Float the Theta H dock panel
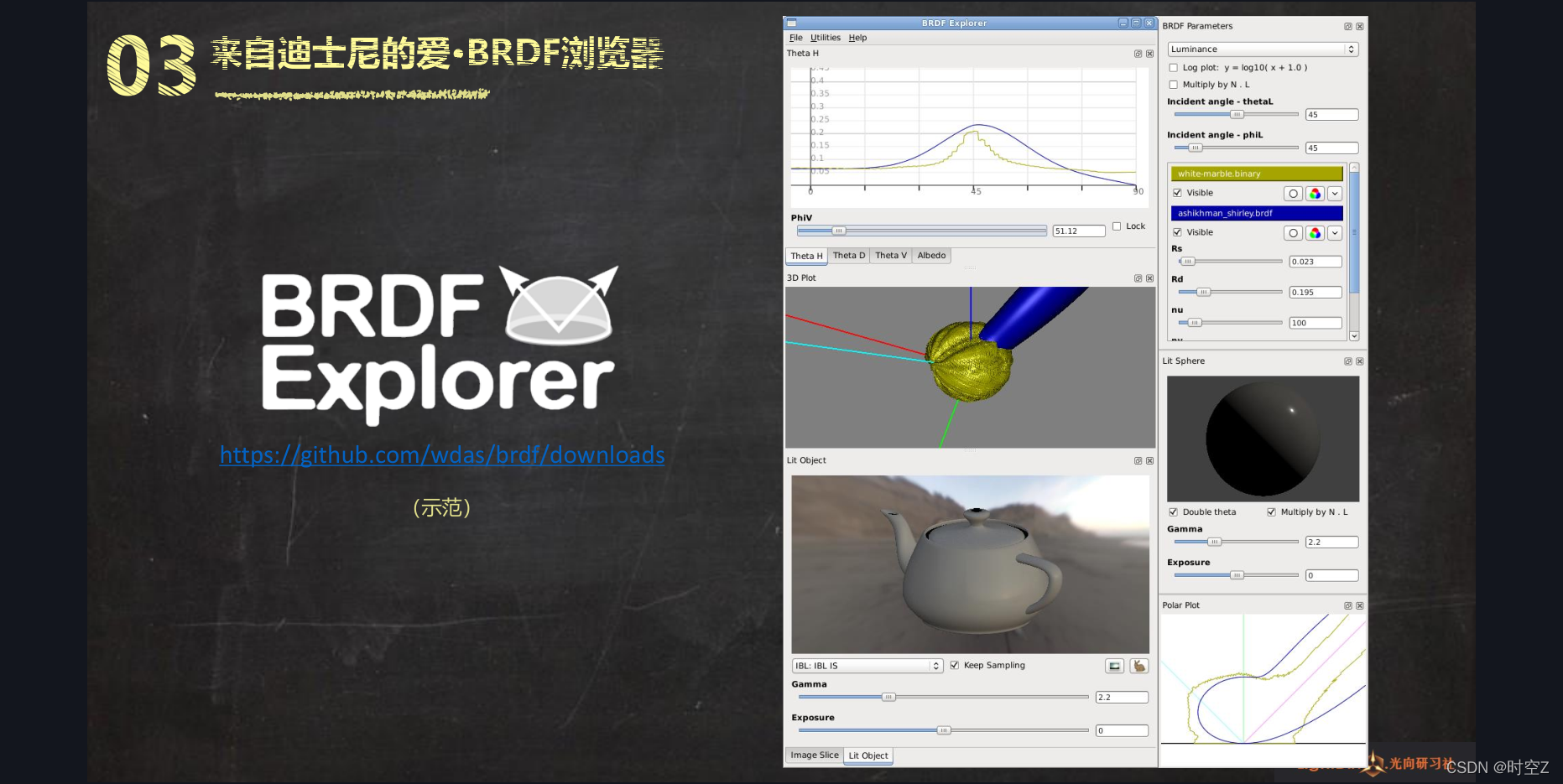Image resolution: width=1563 pixels, height=784 pixels. [x=1138, y=54]
